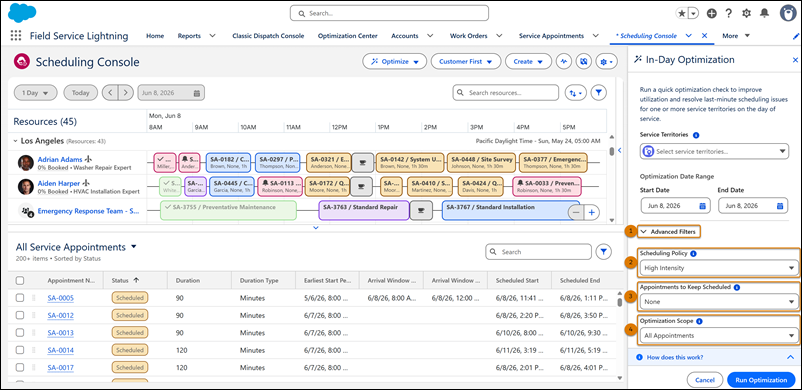Open the Setup gear icon

(x=747, y=14)
